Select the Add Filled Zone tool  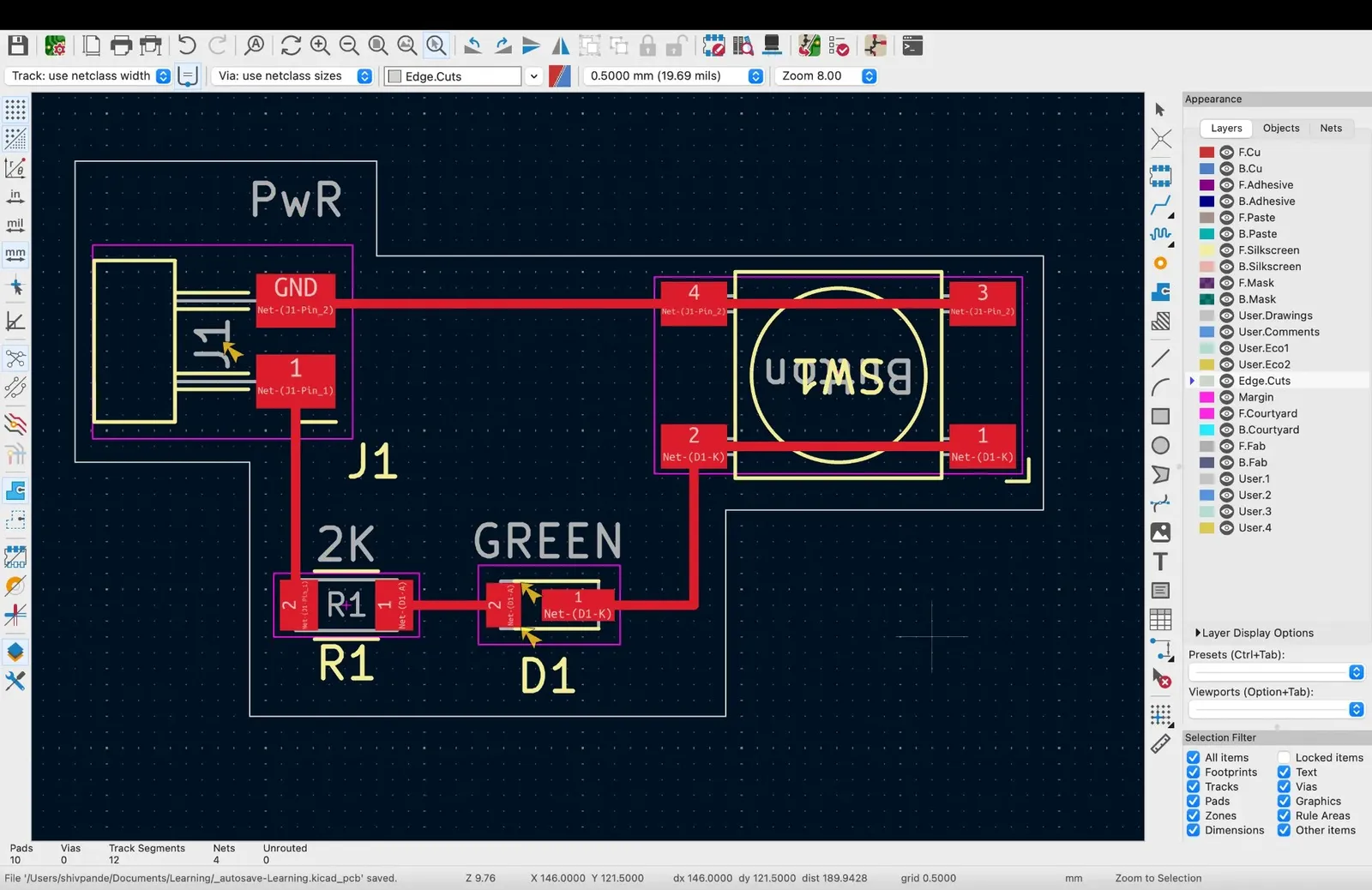click(x=1160, y=292)
